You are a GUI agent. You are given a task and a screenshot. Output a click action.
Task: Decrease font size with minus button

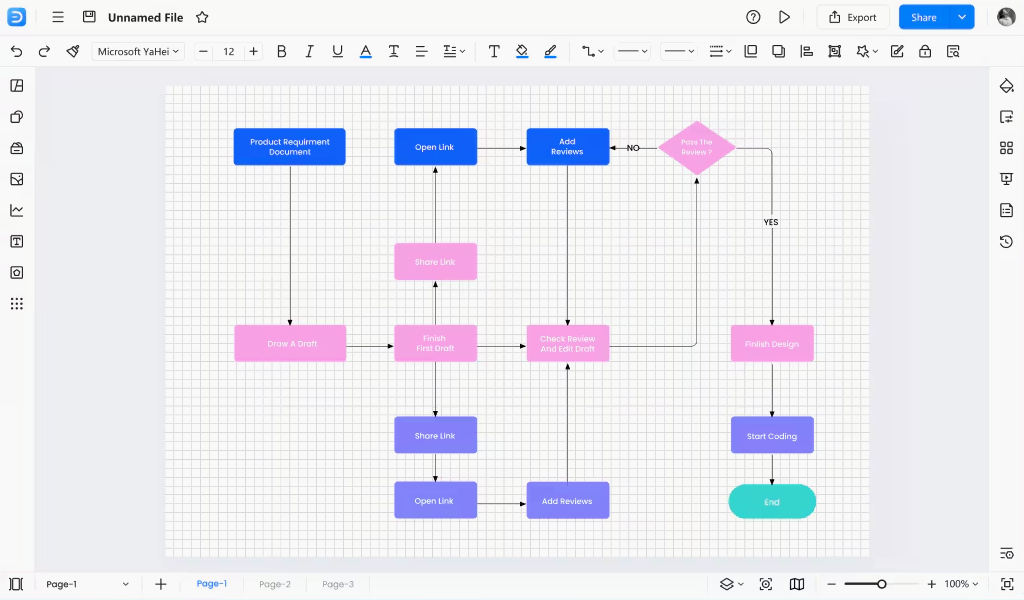click(203, 52)
